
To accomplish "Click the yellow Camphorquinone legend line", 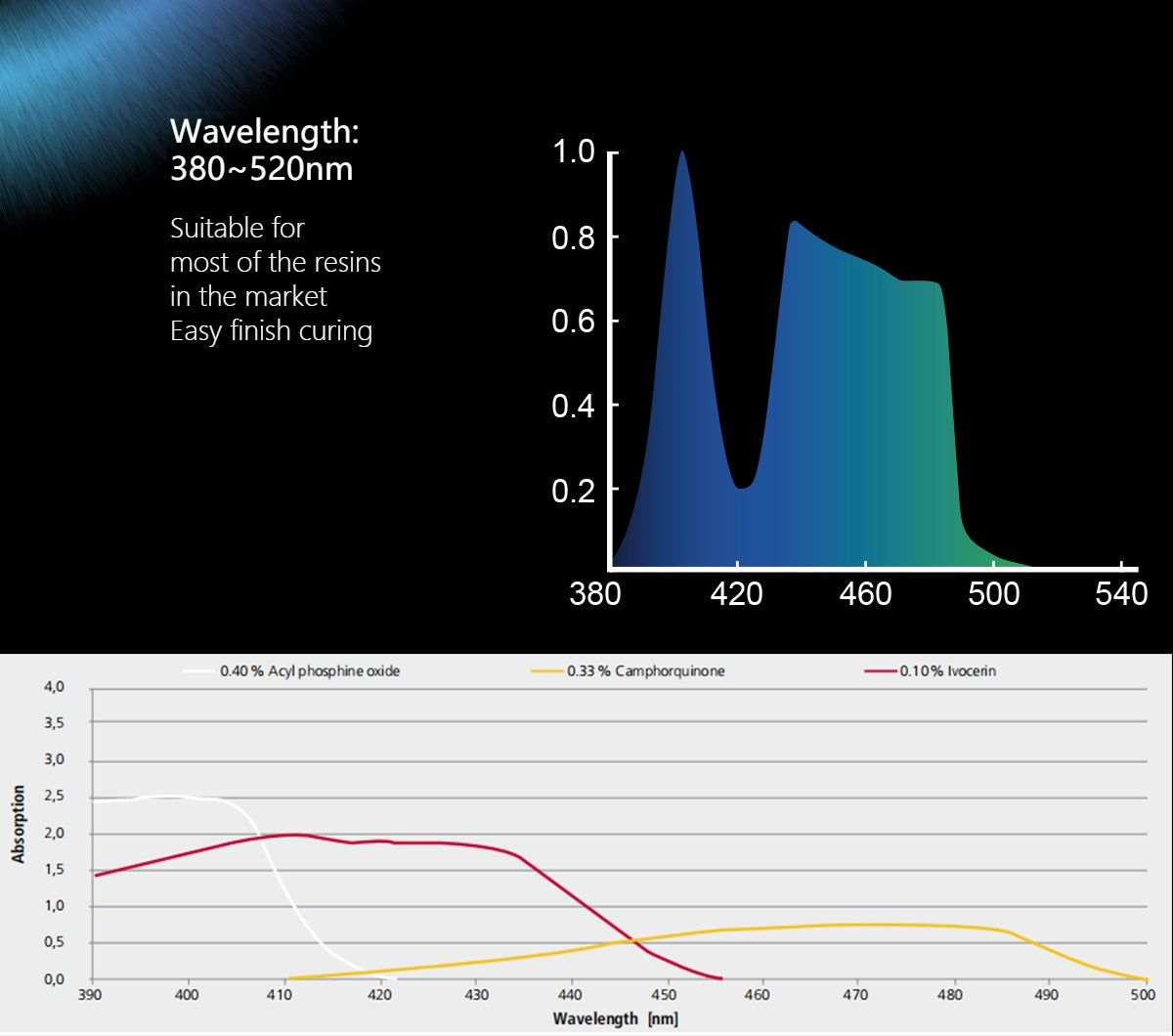I will pyautogui.click(x=547, y=671).
